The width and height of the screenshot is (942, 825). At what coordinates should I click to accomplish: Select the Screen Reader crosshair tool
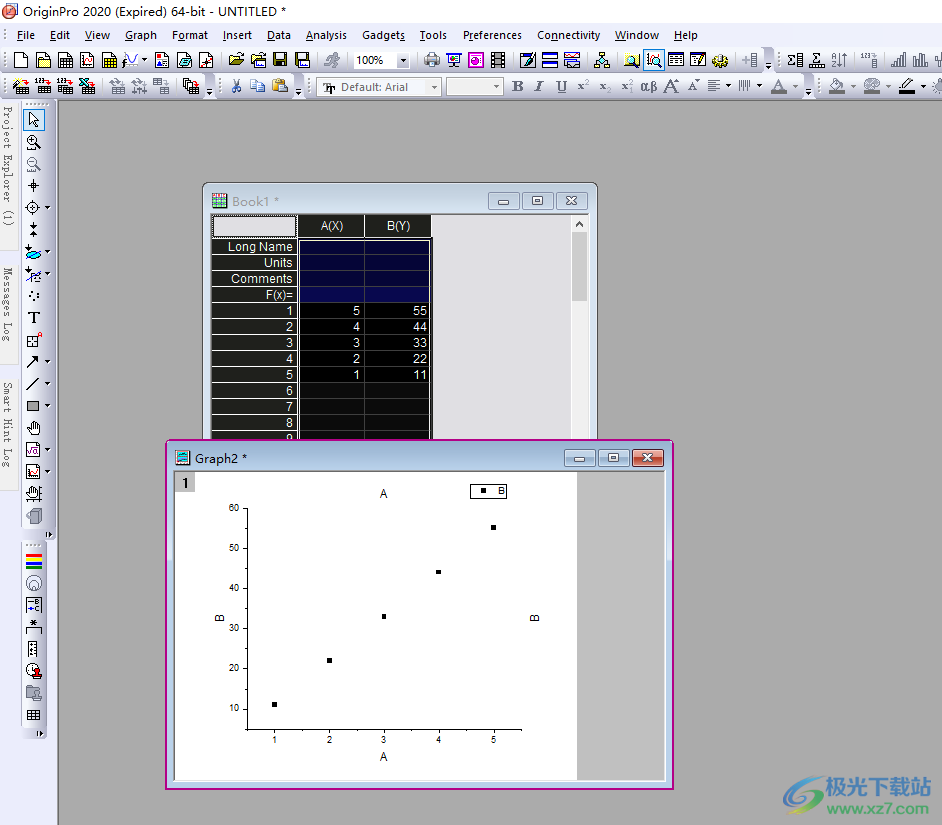tap(33, 186)
